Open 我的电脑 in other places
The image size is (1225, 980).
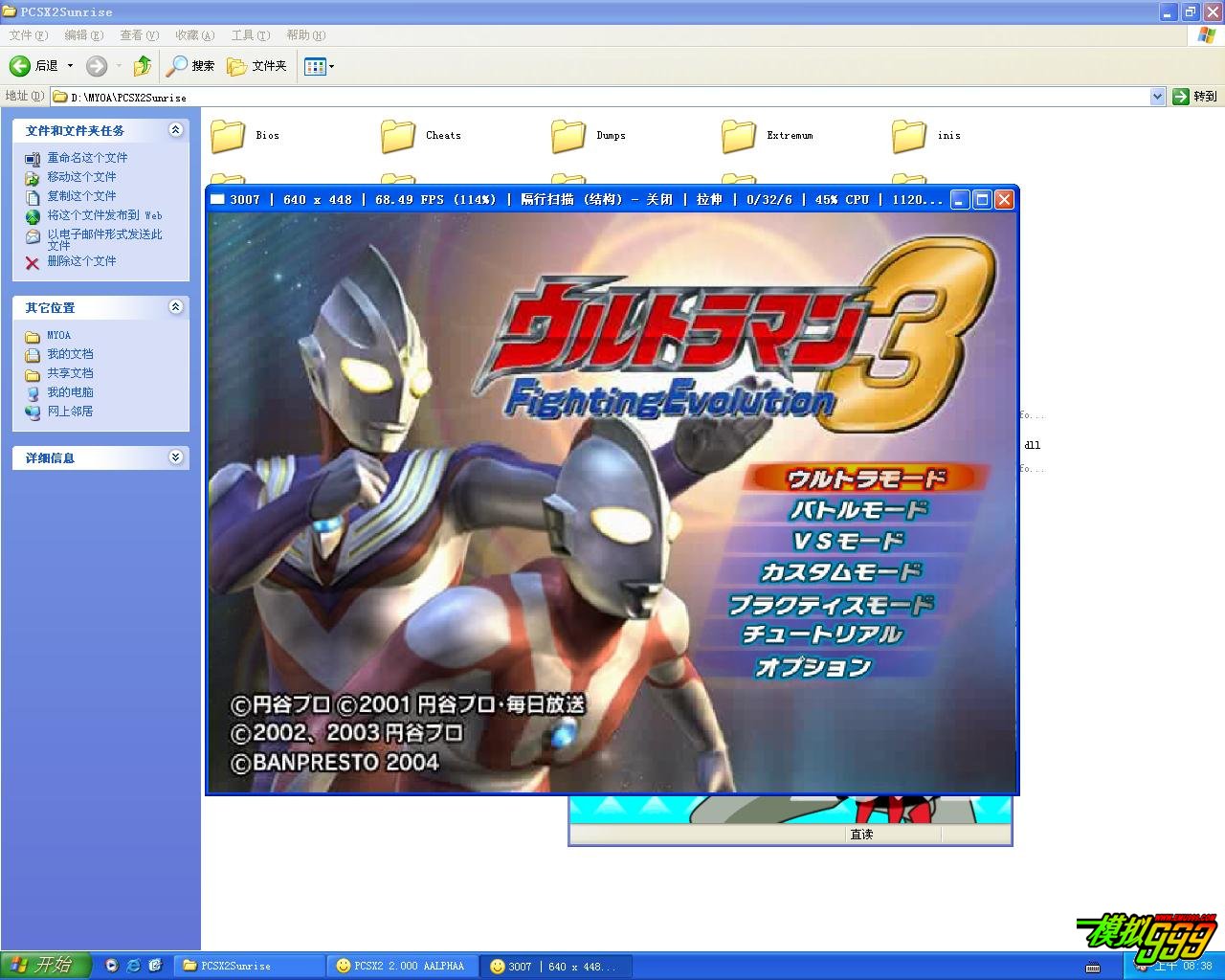[70, 392]
